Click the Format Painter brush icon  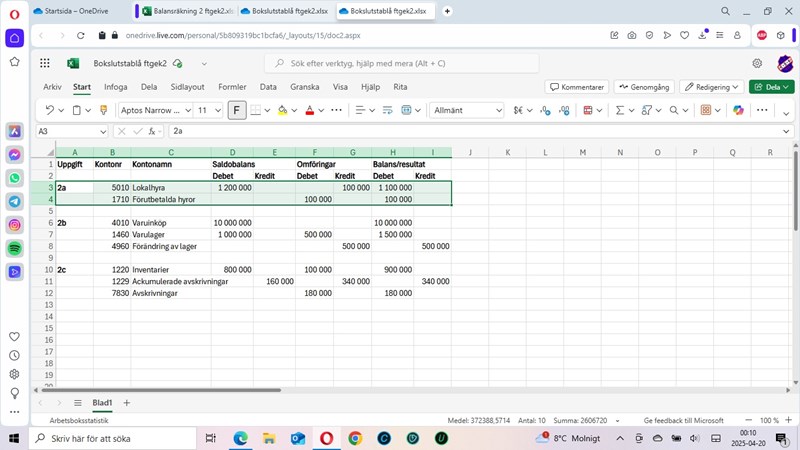(x=101, y=110)
